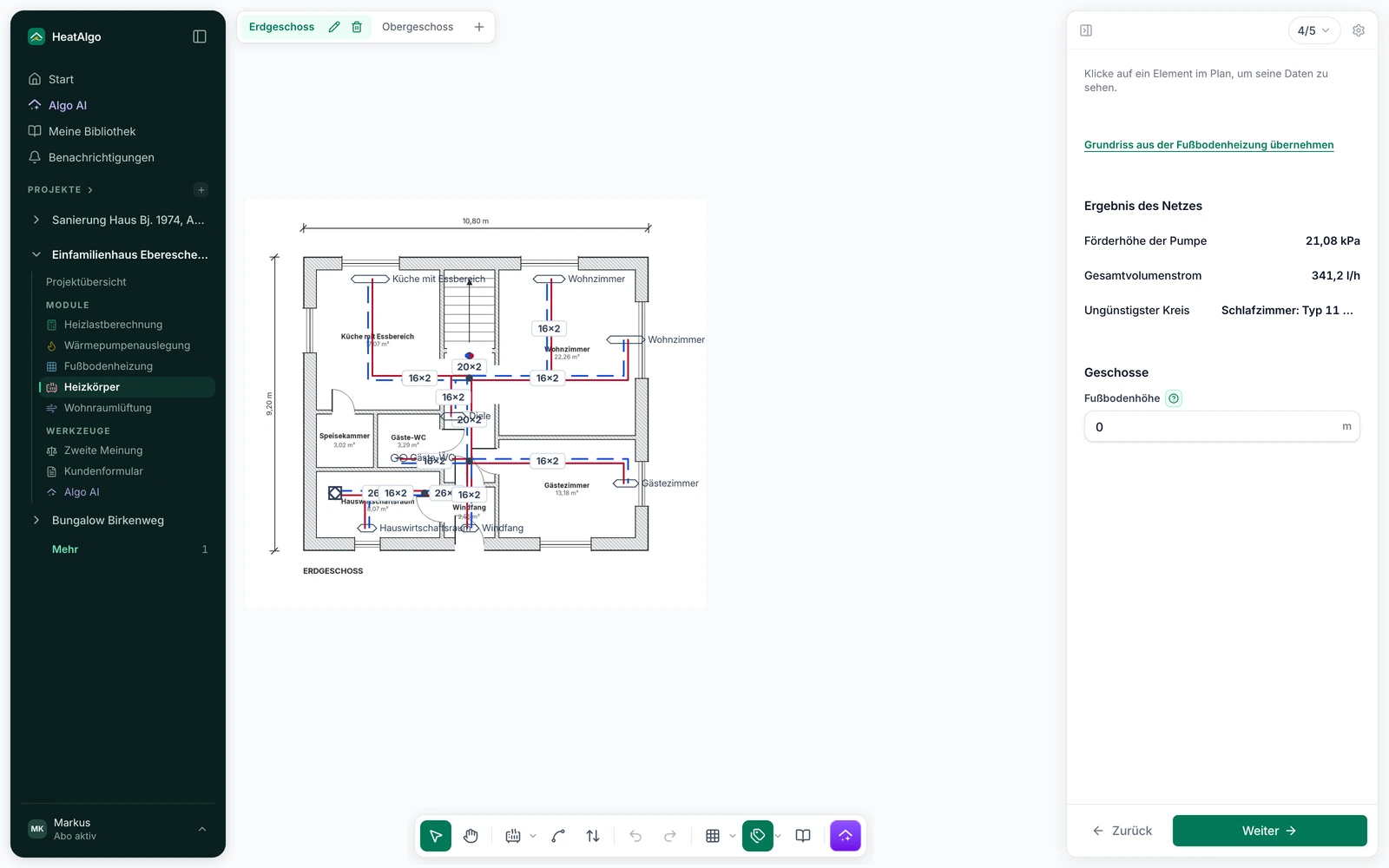Choose the radiator placement tool
1389x868 pixels.
[513, 836]
